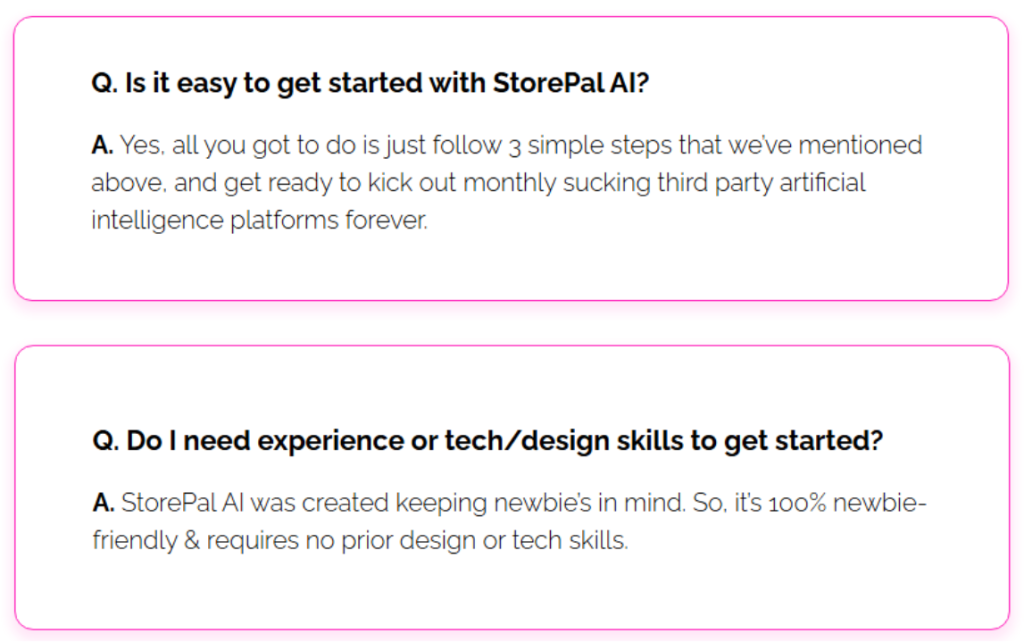Screen dimensions: 1024x642
Task: Select the bold 'A.' label in second answer
Action: click(104, 503)
